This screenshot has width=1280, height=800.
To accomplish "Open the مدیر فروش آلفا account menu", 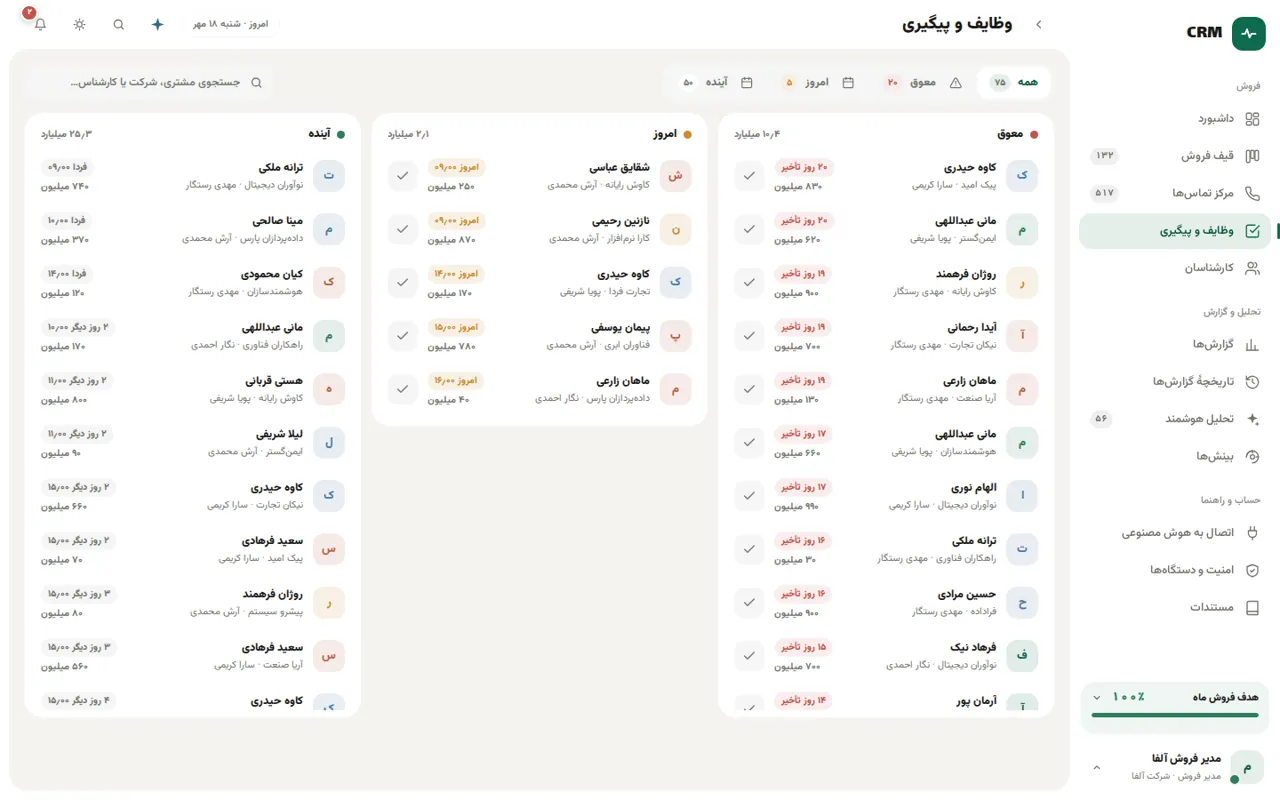I will click(1175, 767).
